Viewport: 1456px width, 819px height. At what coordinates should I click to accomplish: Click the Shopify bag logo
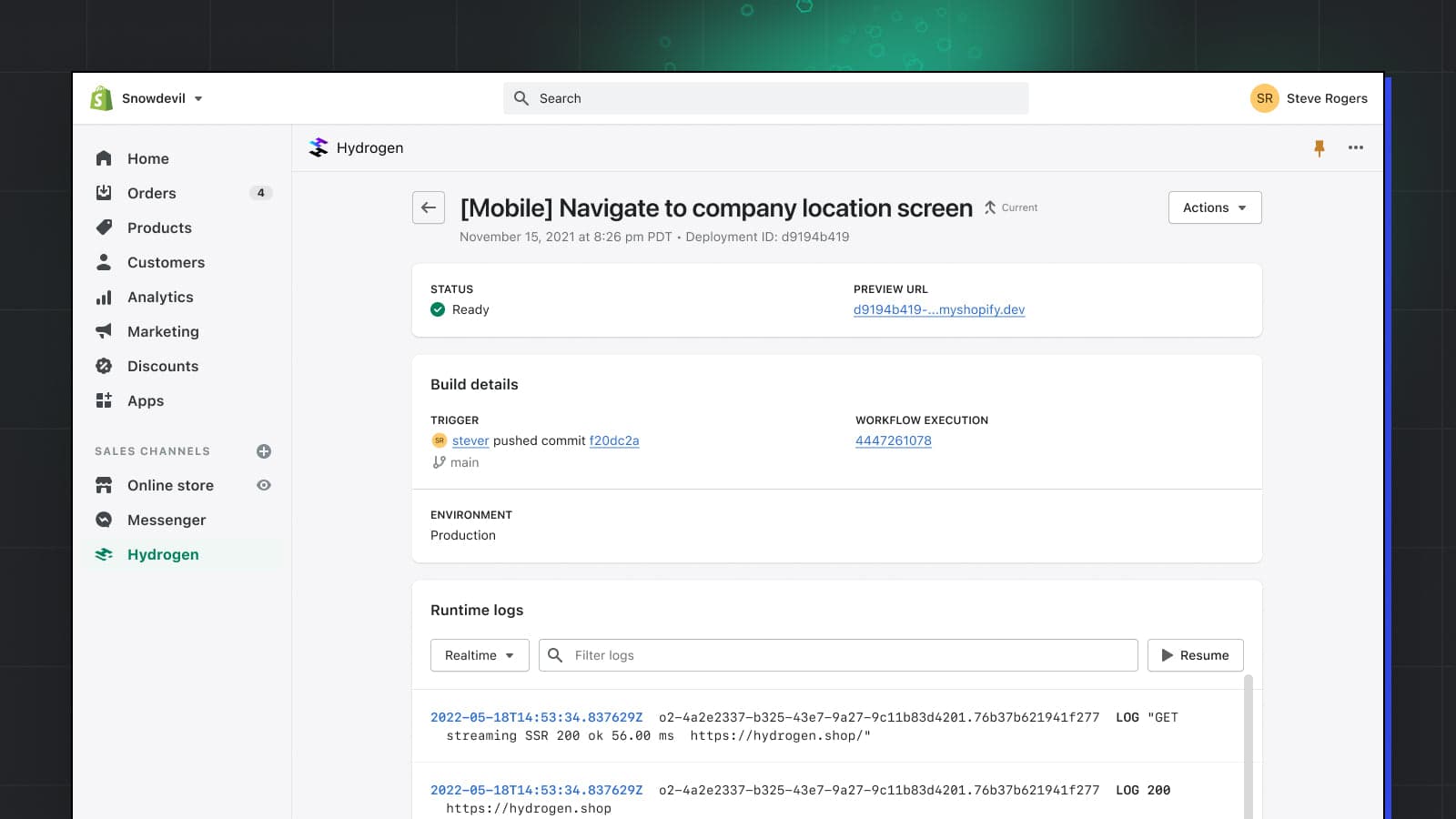(x=101, y=98)
